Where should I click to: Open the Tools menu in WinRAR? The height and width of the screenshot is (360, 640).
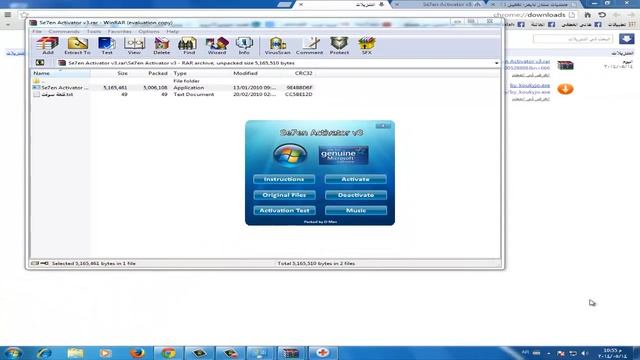click(x=93, y=31)
